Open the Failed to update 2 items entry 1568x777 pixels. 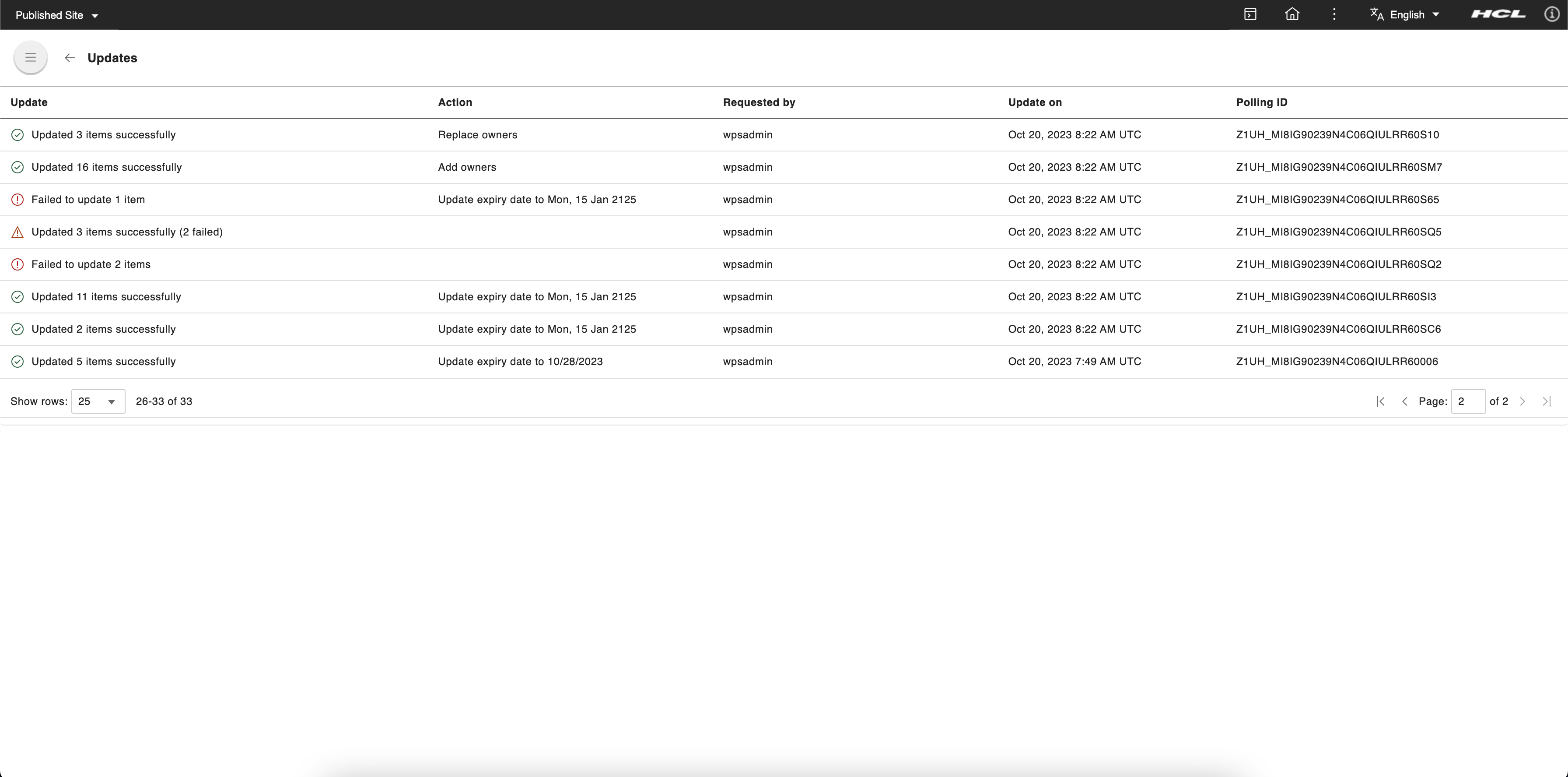tap(91, 264)
